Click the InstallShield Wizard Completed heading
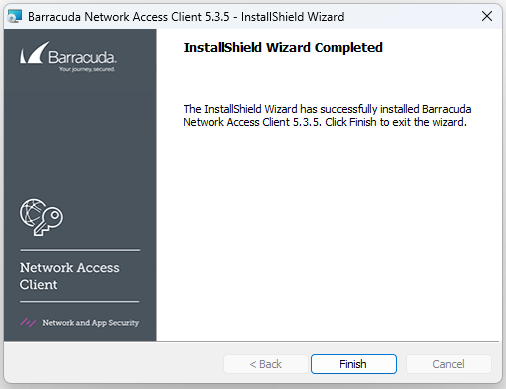506x389 pixels. pyautogui.click(x=283, y=48)
